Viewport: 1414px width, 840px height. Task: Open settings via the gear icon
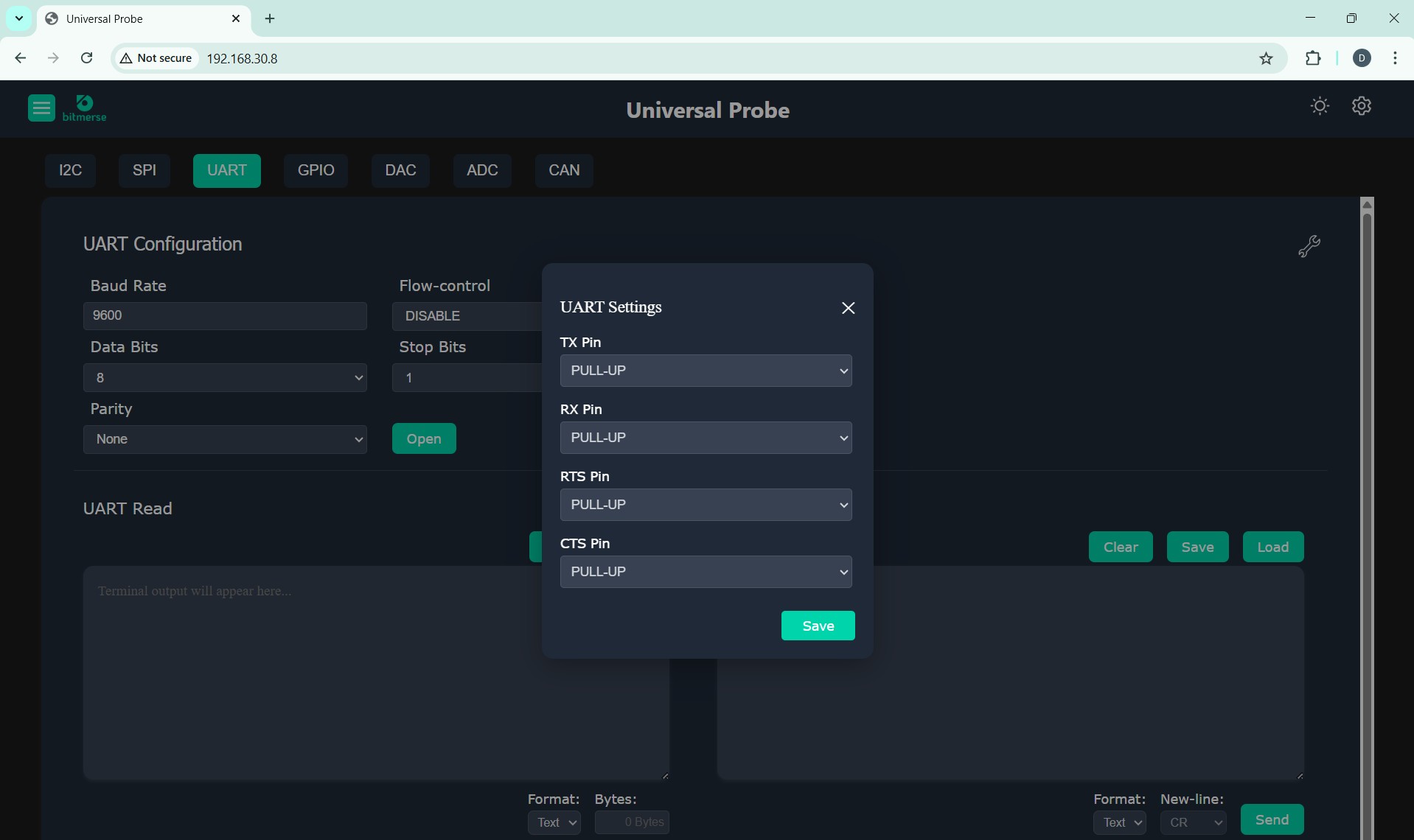pos(1361,106)
